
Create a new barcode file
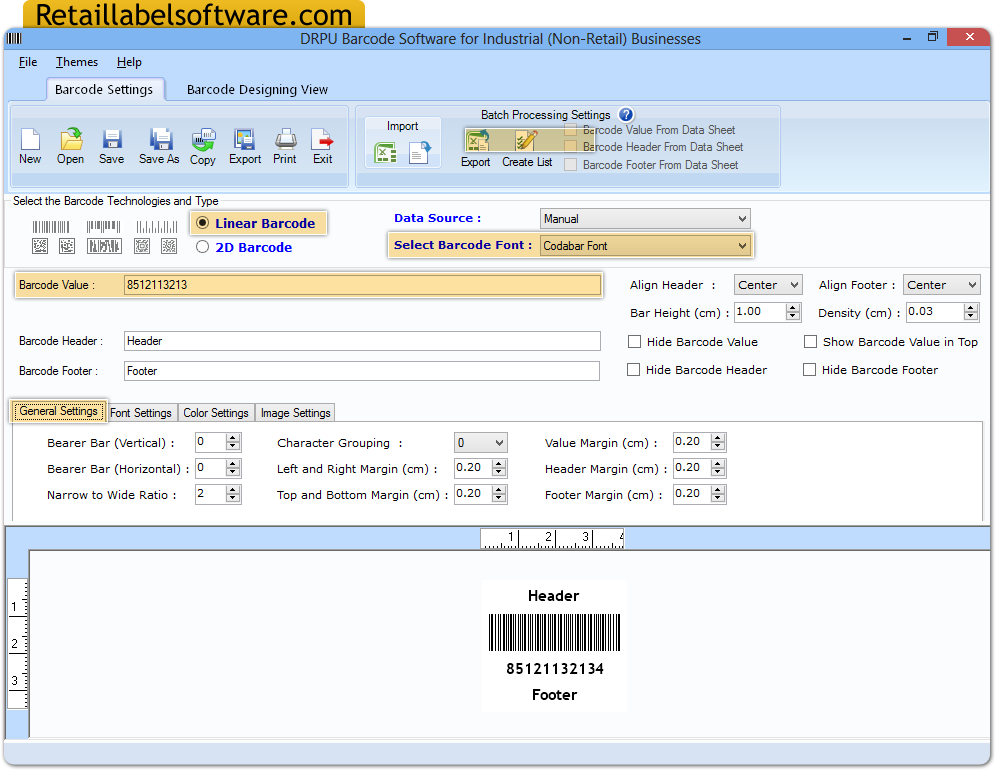pos(30,145)
